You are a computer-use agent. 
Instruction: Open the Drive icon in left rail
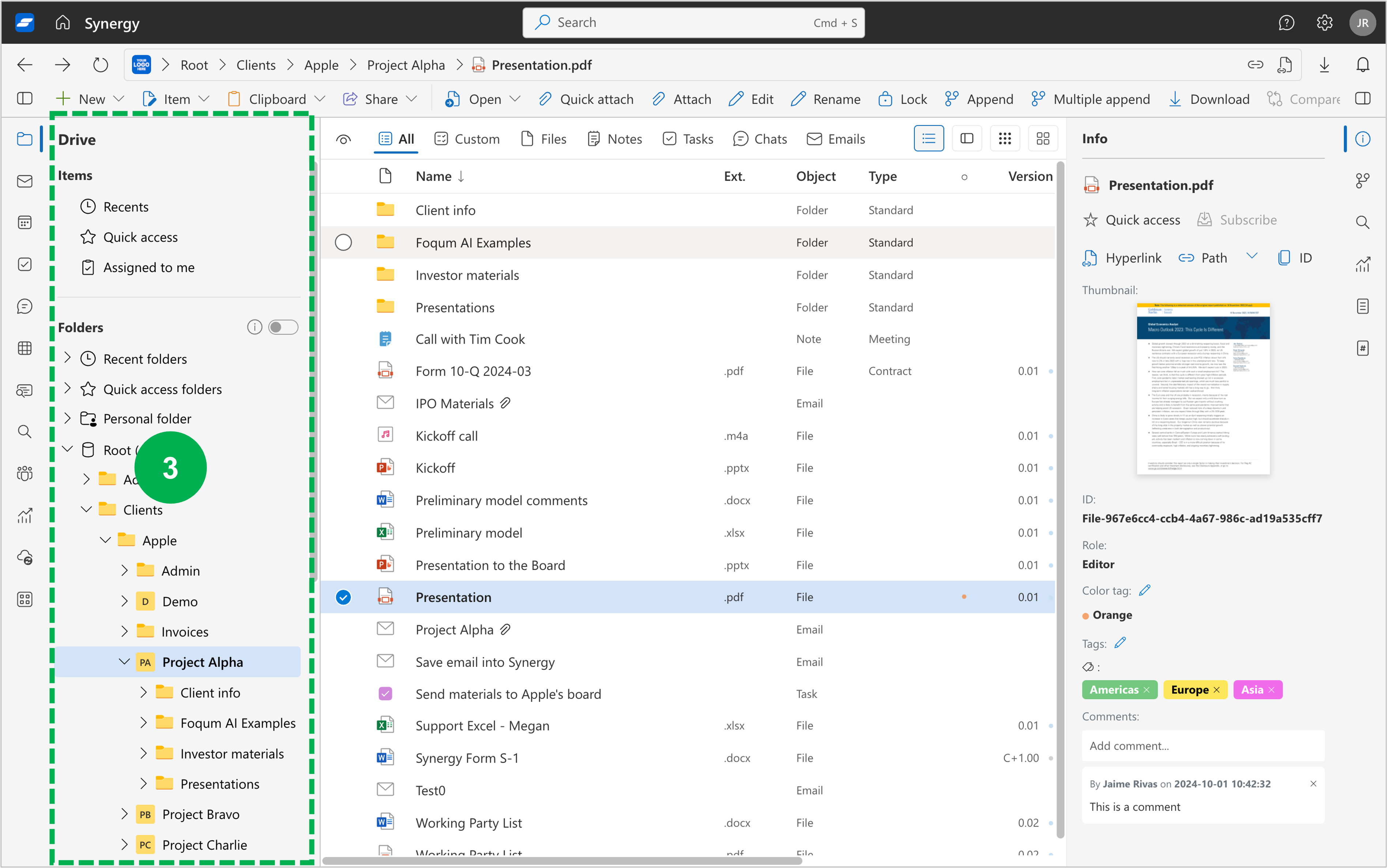tap(24, 139)
